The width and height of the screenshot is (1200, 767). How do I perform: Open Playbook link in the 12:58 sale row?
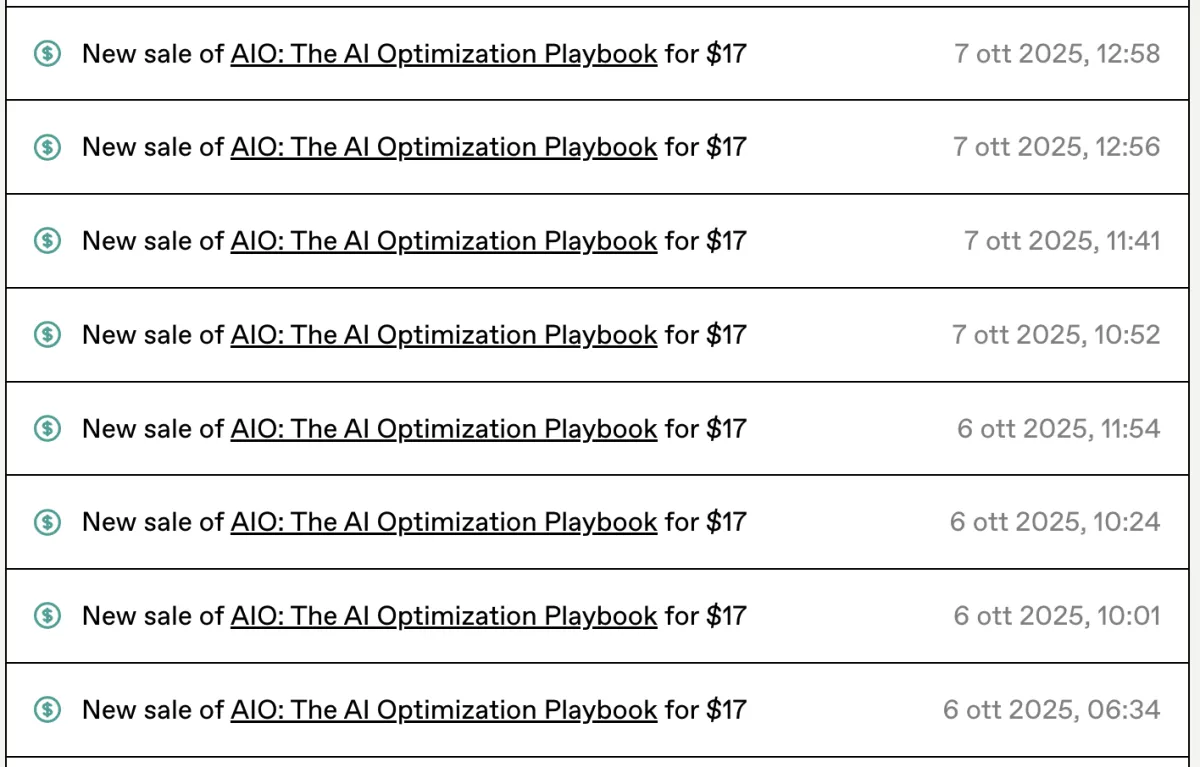point(444,54)
